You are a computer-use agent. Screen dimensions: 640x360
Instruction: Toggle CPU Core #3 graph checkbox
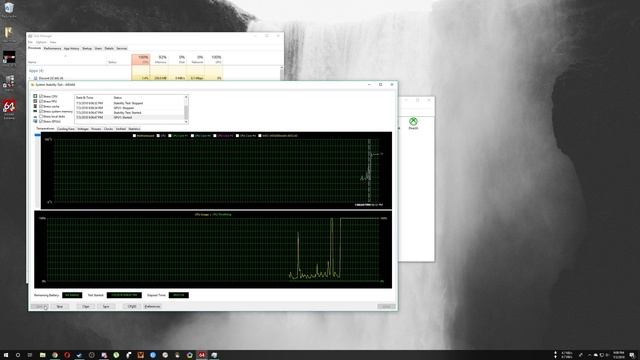click(215, 136)
